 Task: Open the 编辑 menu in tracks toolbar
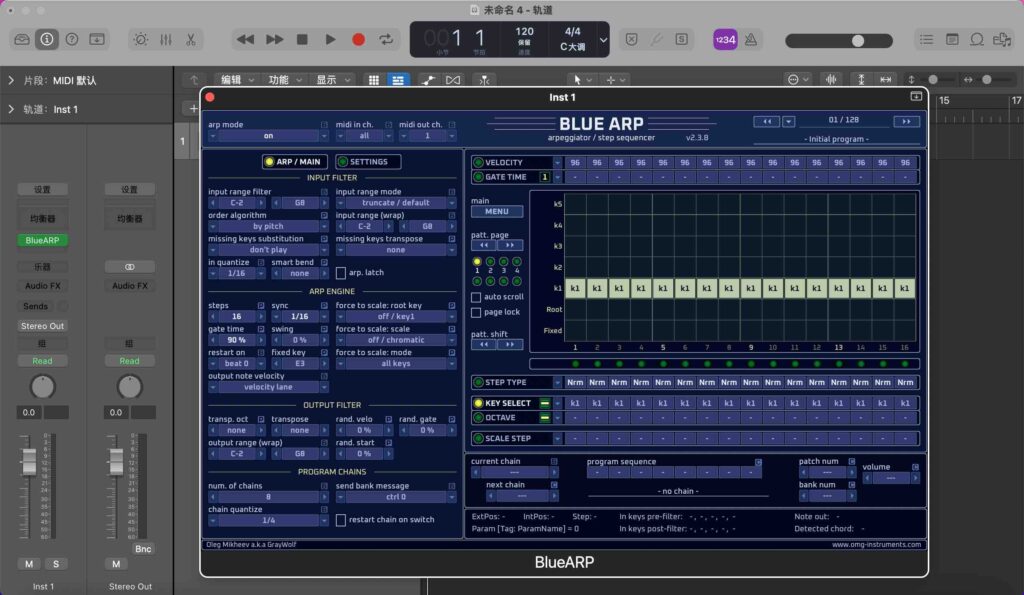click(x=237, y=80)
